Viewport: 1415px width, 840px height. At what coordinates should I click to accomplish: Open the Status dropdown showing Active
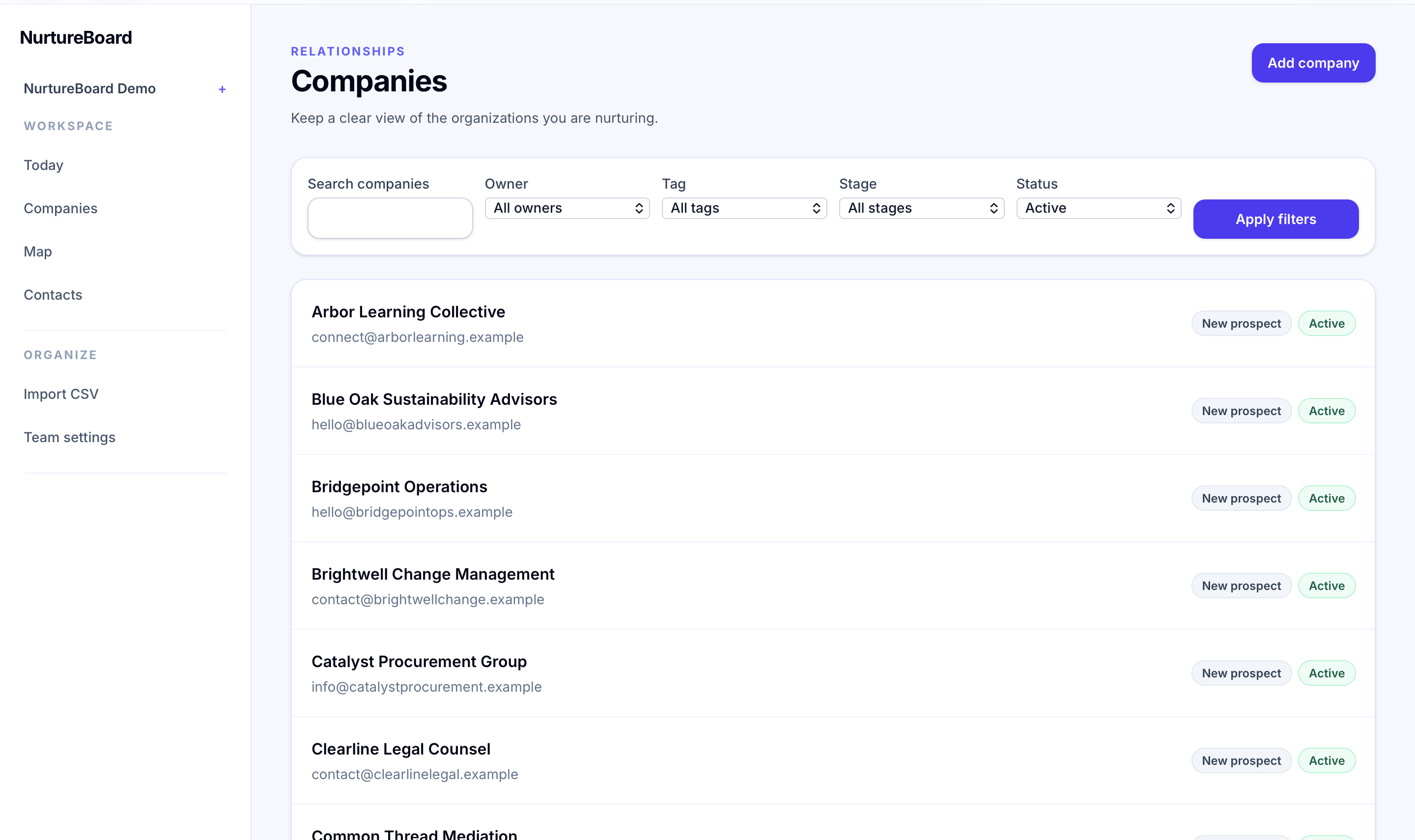click(1099, 208)
